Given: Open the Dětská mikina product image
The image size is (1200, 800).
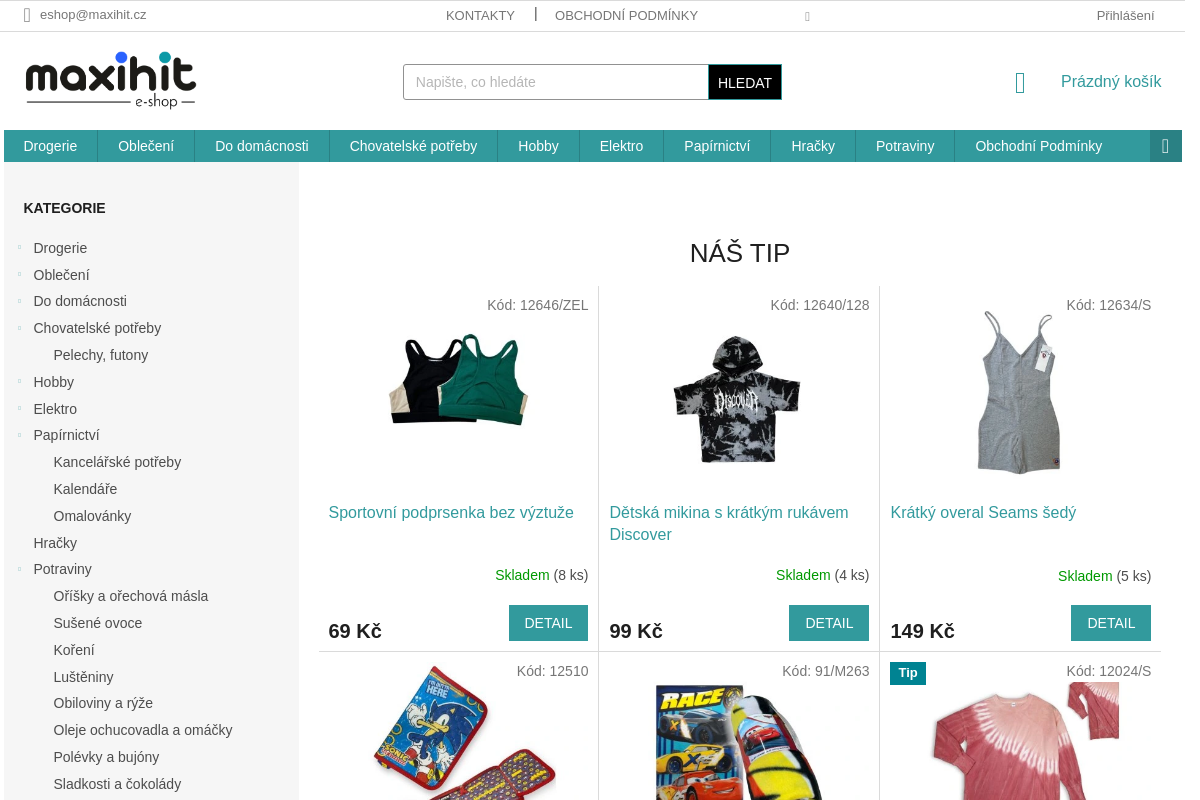Looking at the screenshot, I should click(x=738, y=398).
